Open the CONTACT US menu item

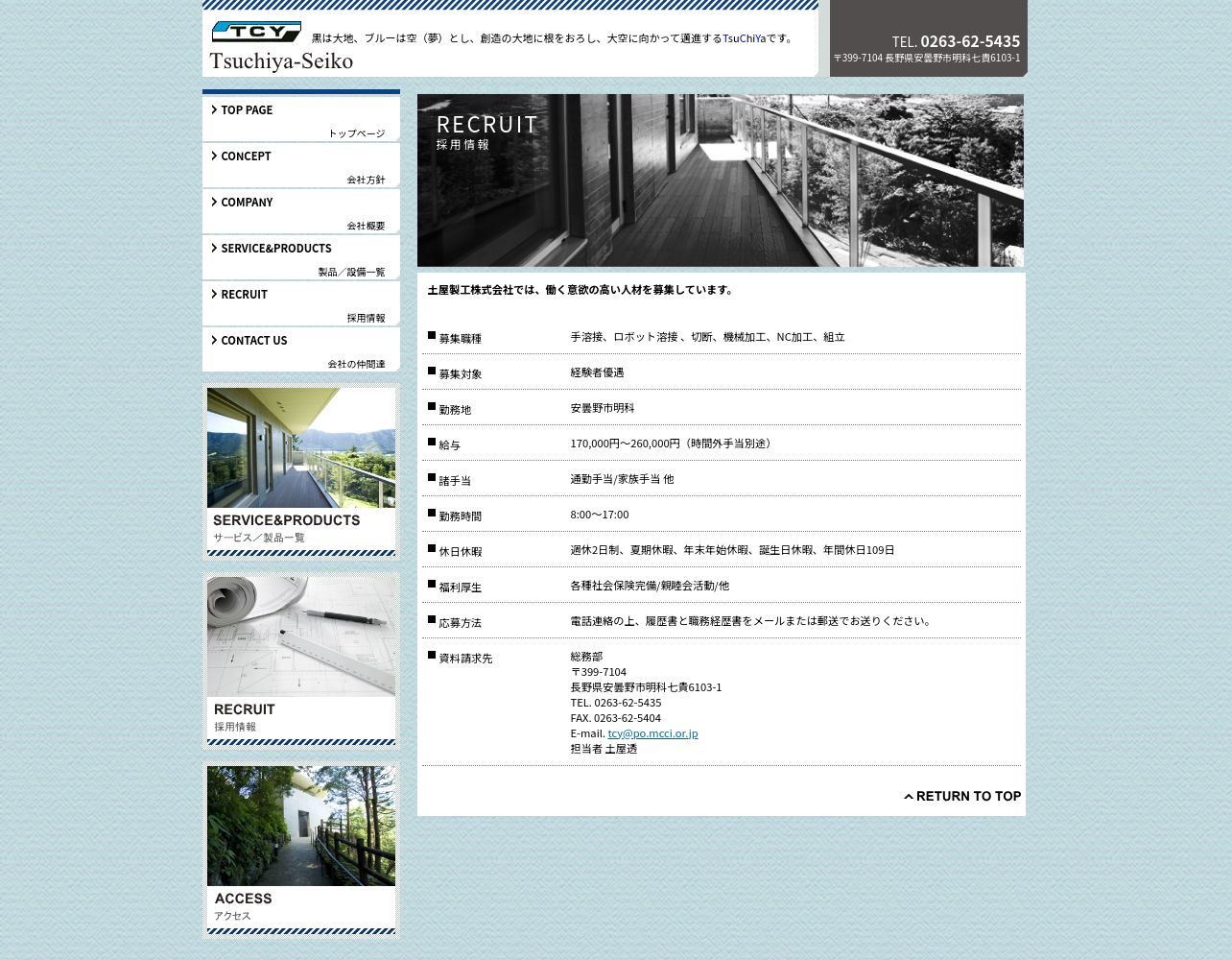tap(301, 349)
